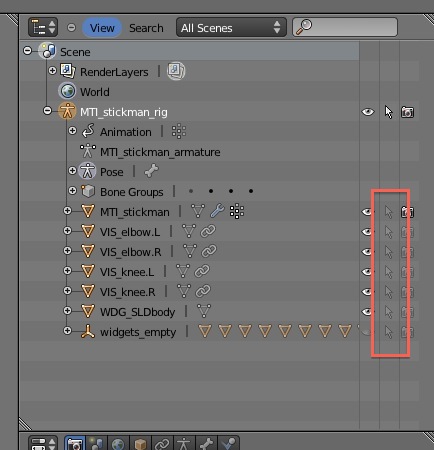Expand the widgets_empty node
This screenshot has height=450, width=434.
(68, 331)
